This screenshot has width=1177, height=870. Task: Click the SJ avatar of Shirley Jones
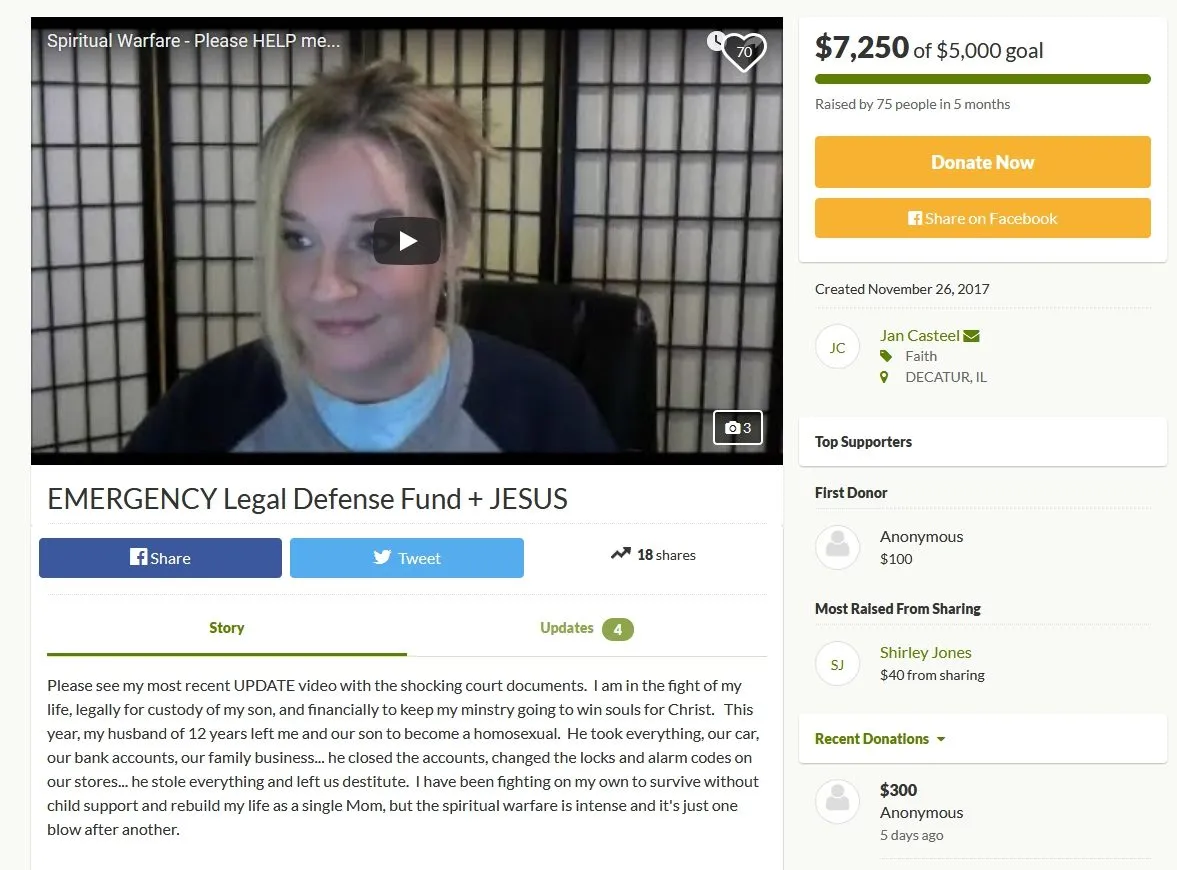click(x=837, y=664)
